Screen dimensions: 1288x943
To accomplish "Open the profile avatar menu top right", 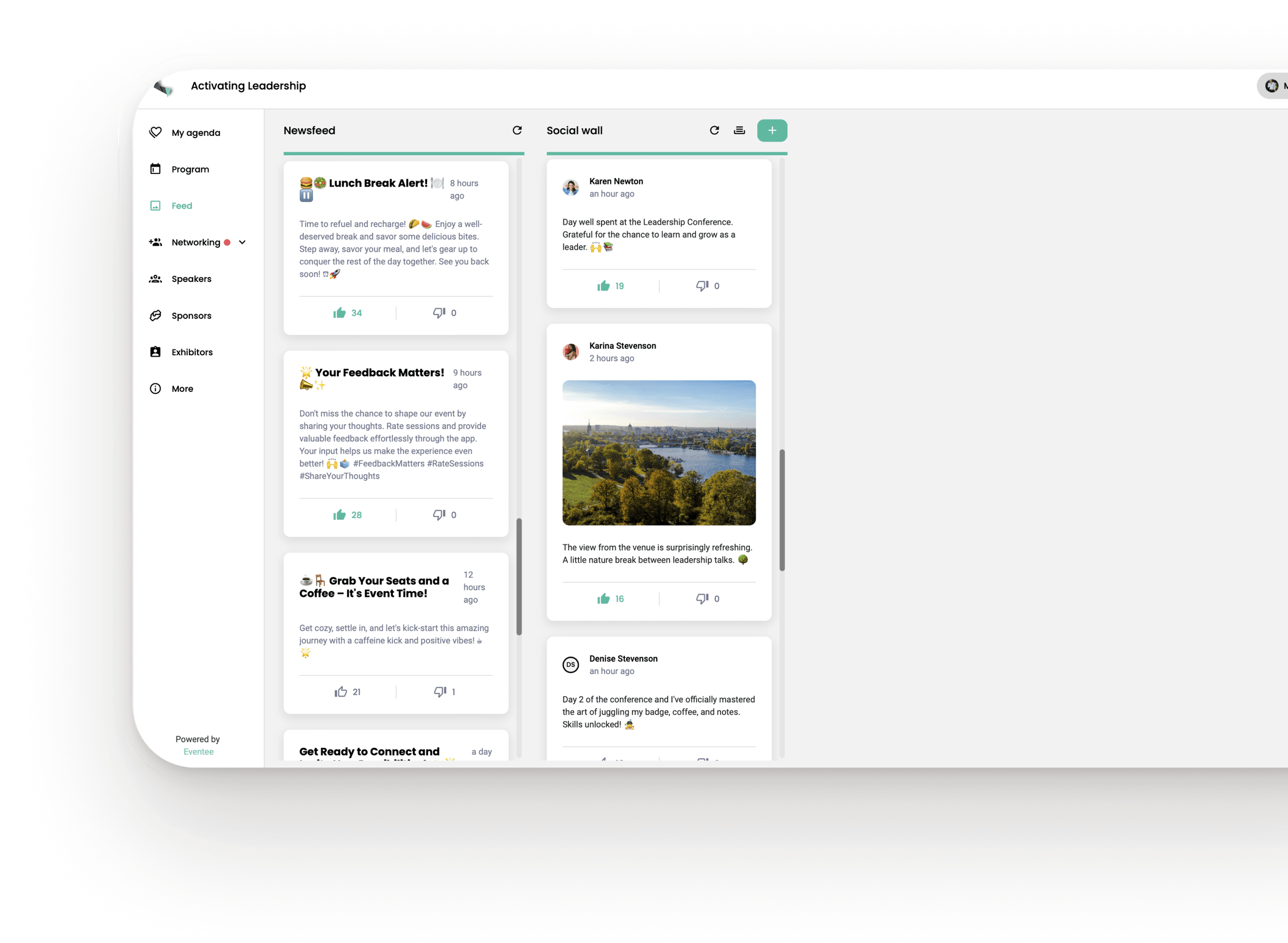I will 1273,85.
